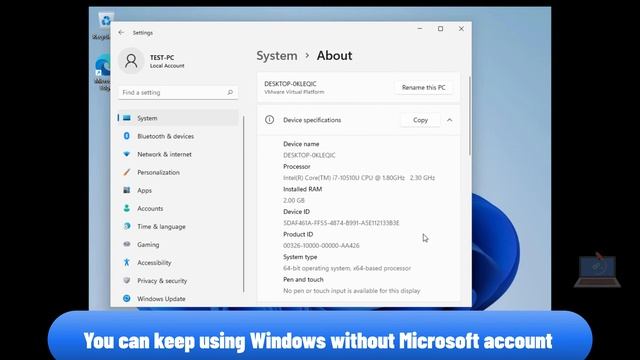This screenshot has height=360, width=640.
Task: Click the Find a setting search box
Action: [178, 93]
